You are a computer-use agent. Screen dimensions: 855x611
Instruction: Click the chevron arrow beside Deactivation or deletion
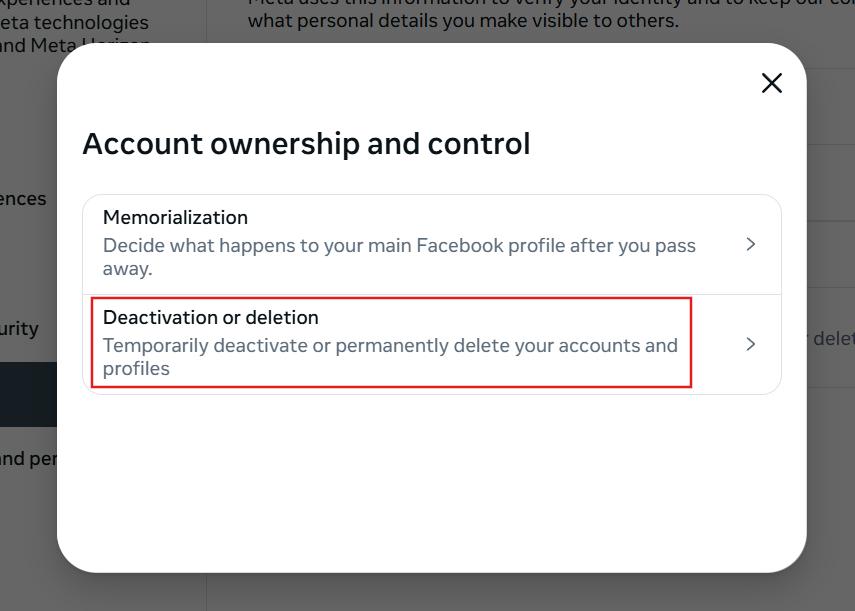(751, 344)
